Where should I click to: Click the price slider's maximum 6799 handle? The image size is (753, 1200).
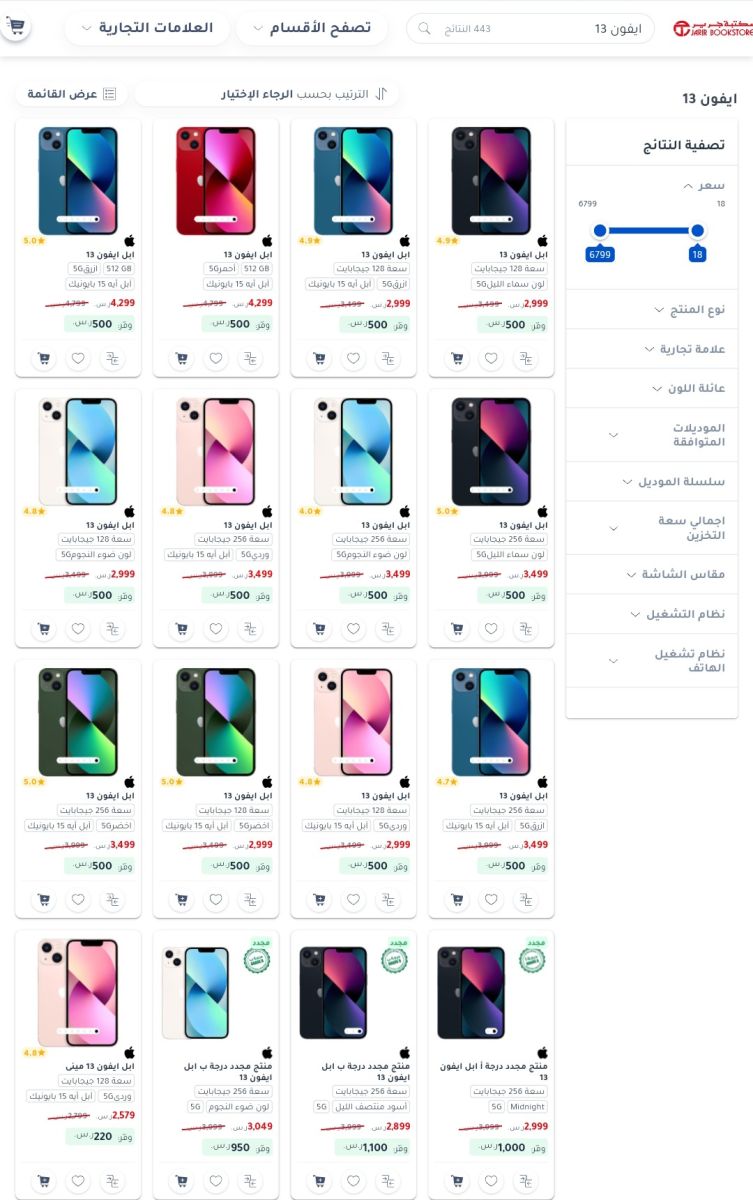[600, 231]
